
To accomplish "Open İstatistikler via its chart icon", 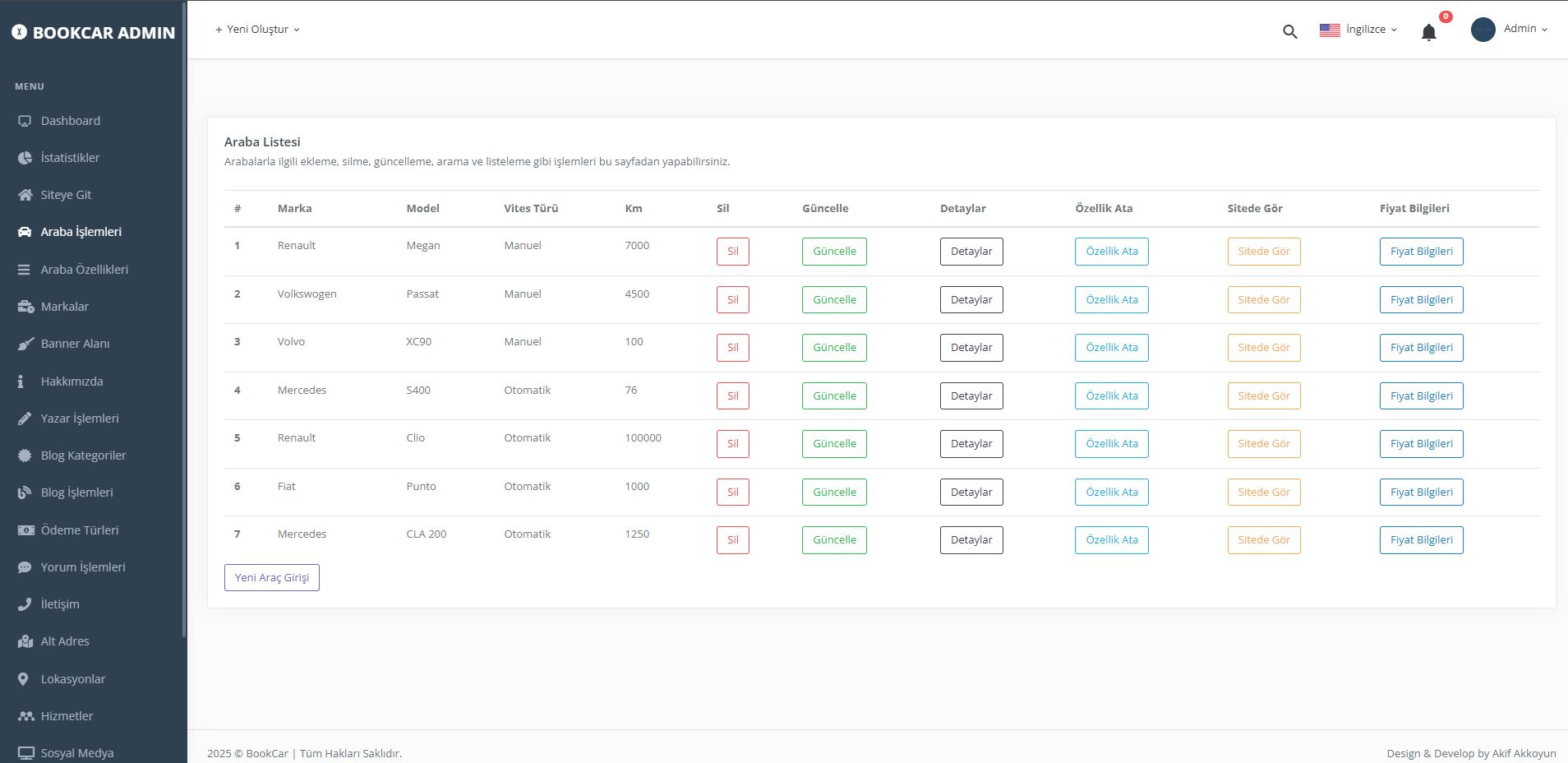I will point(25,157).
